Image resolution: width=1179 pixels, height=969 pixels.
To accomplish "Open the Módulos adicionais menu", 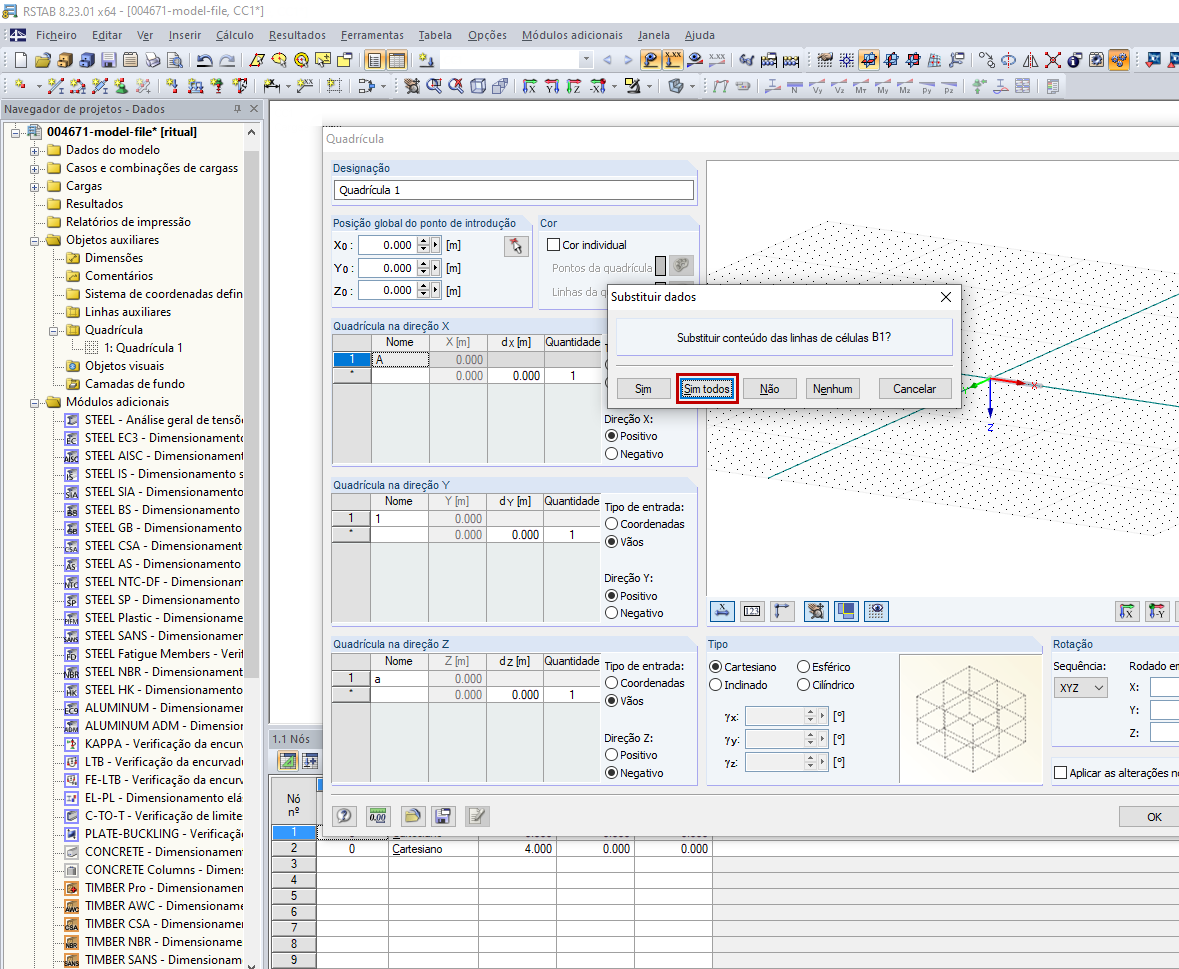I will (x=571, y=35).
